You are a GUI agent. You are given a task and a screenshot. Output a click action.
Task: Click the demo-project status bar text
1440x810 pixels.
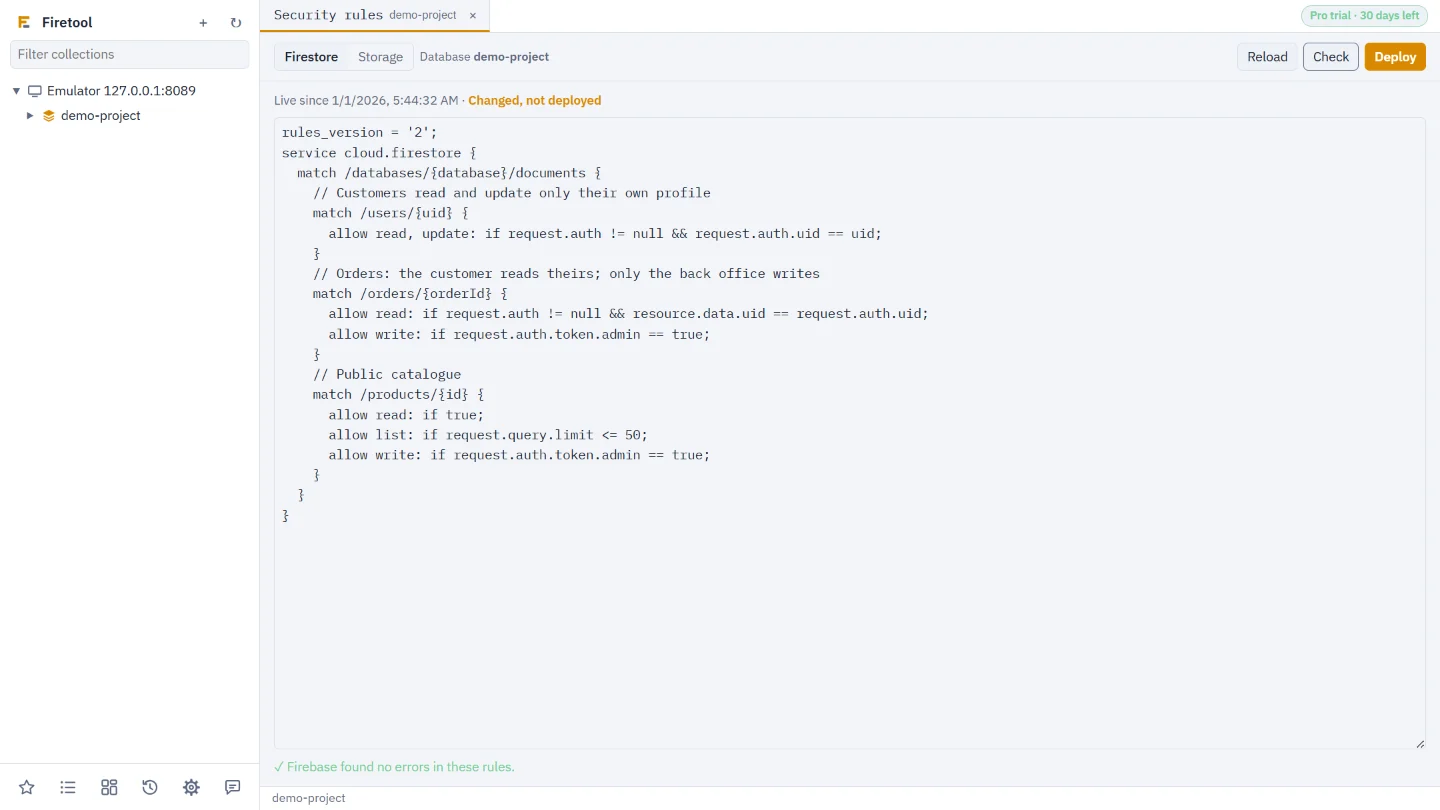pos(309,798)
